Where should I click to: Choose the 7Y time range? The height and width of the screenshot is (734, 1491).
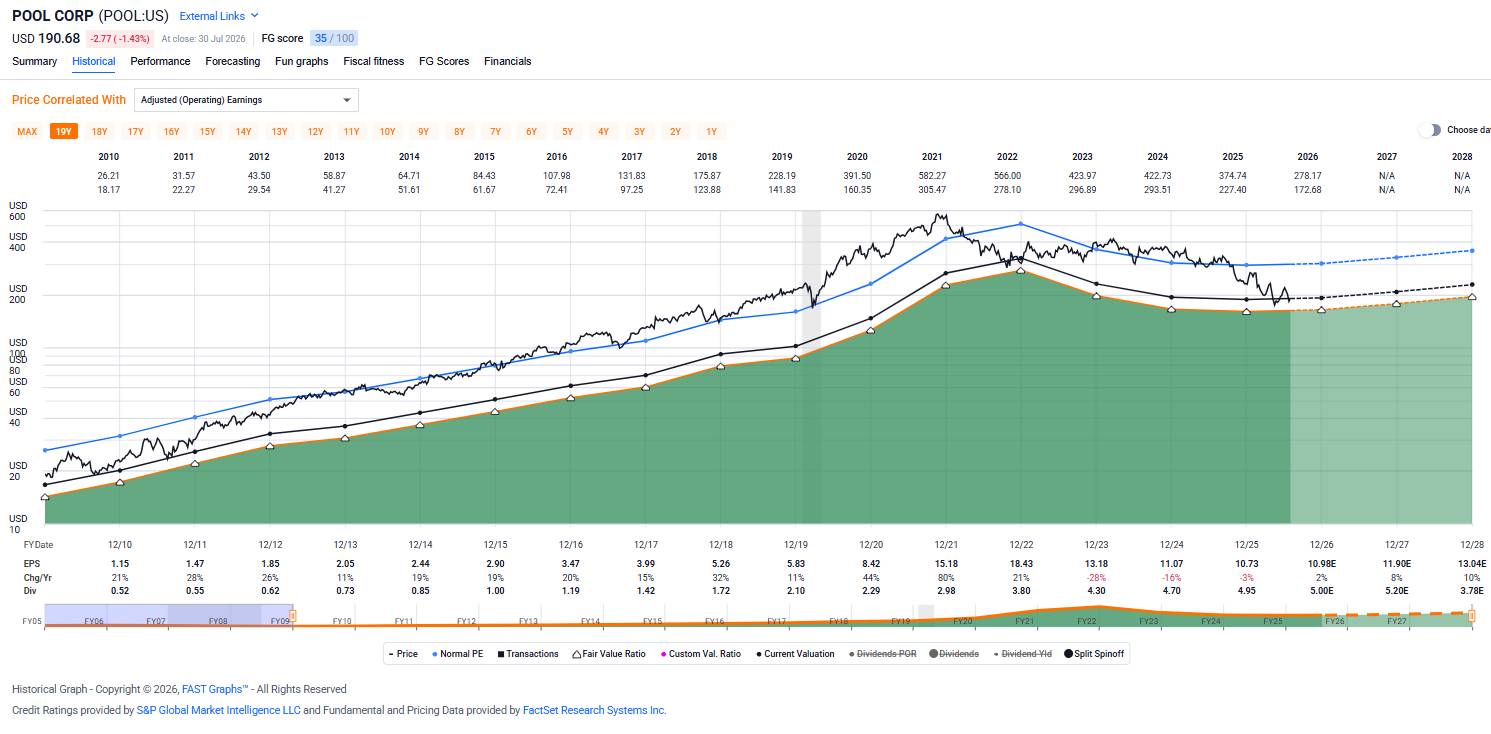pyautogui.click(x=496, y=131)
